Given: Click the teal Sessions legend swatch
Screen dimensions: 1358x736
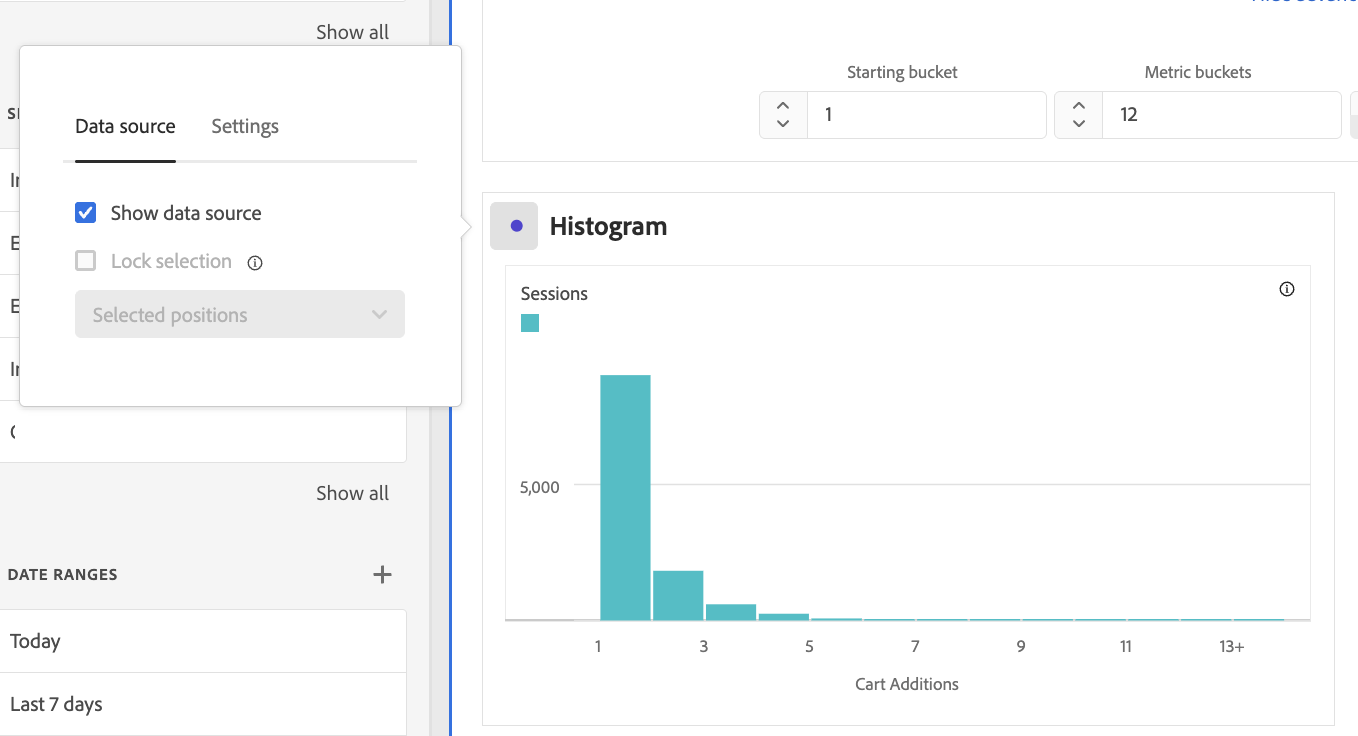Looking at the screenshot, I should point(530,323).
